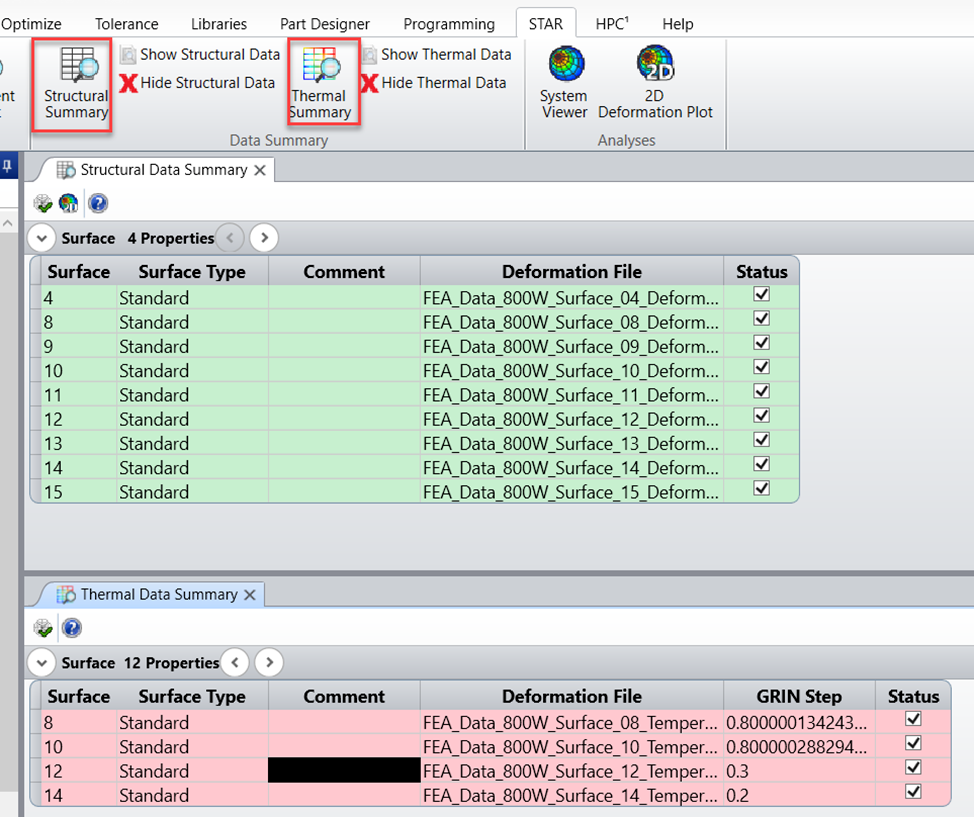Open the Libraries ribbon tab
Viewport: 974px width, 817px height.
(x=218, y=24)
